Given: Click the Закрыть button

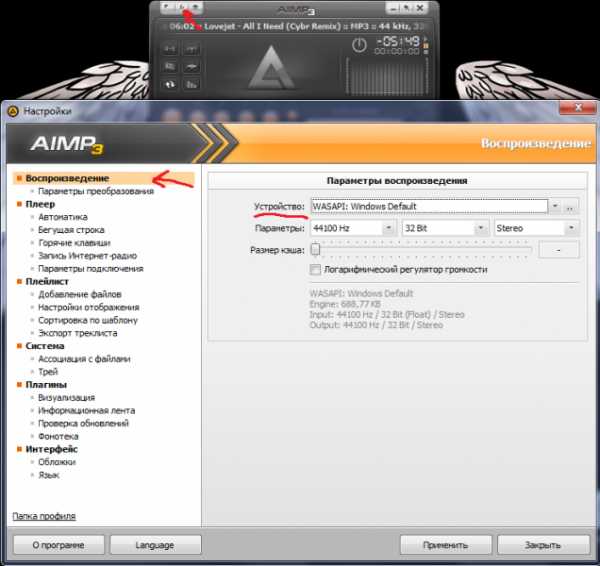Looking at the screenshot, I should click(x=543, y=545).
